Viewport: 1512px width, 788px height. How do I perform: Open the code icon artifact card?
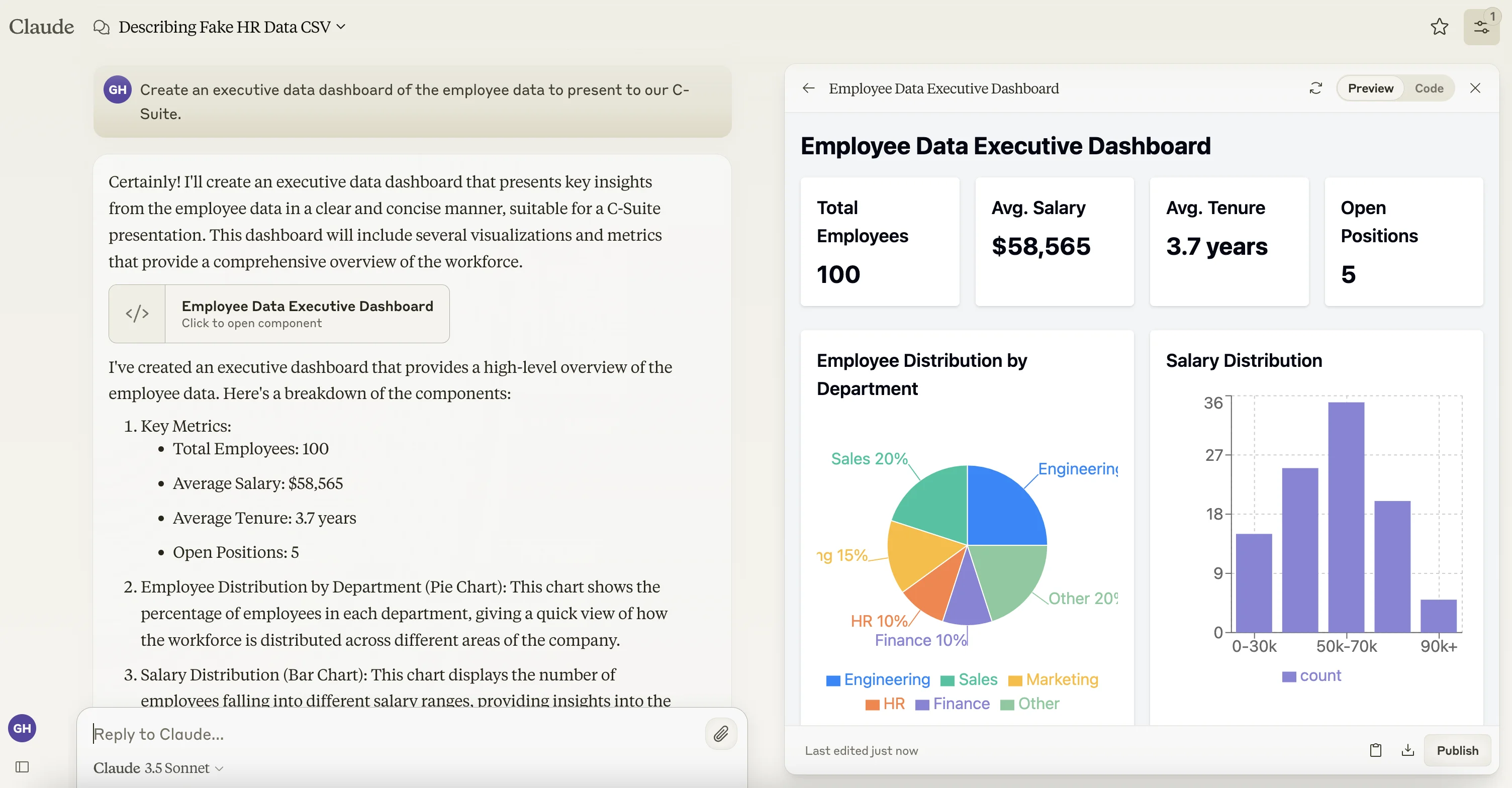pos(279,314)
